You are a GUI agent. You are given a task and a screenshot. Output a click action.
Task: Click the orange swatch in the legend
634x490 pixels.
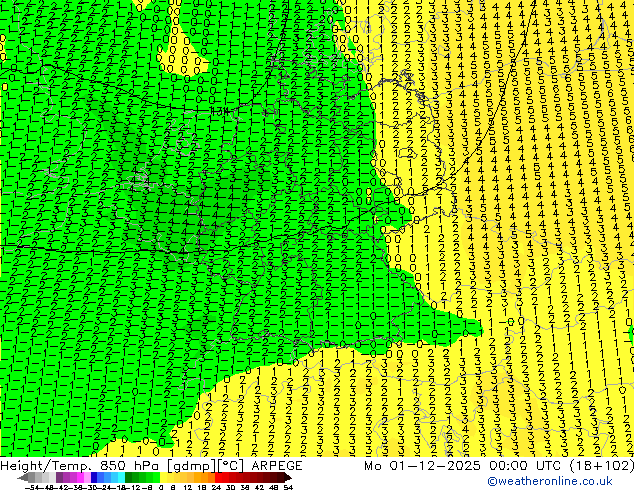205,477
